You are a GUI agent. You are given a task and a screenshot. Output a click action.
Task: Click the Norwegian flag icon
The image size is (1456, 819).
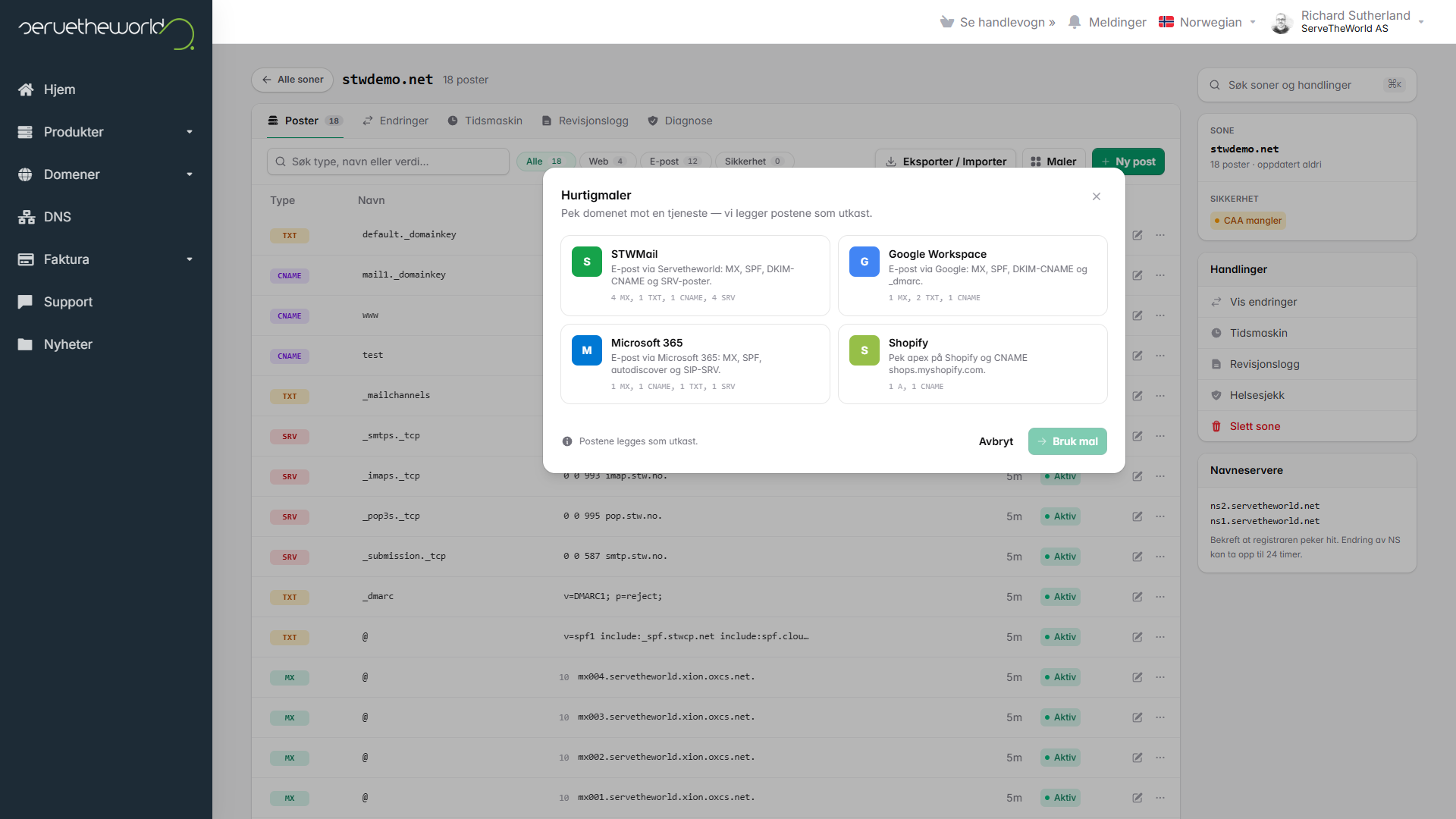(x=1166, y=22)
